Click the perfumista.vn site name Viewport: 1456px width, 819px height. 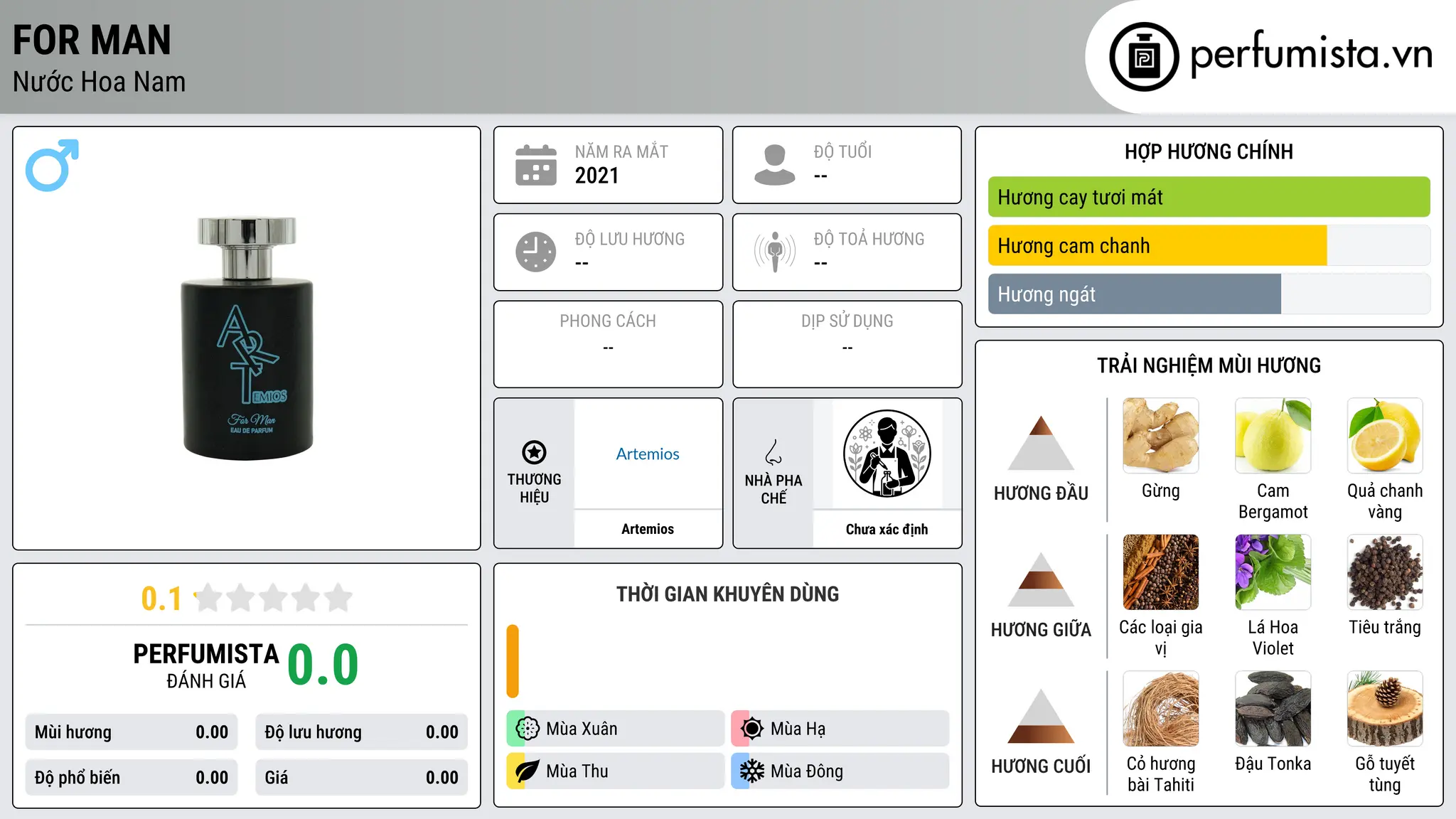click(x=1312, y=54)
